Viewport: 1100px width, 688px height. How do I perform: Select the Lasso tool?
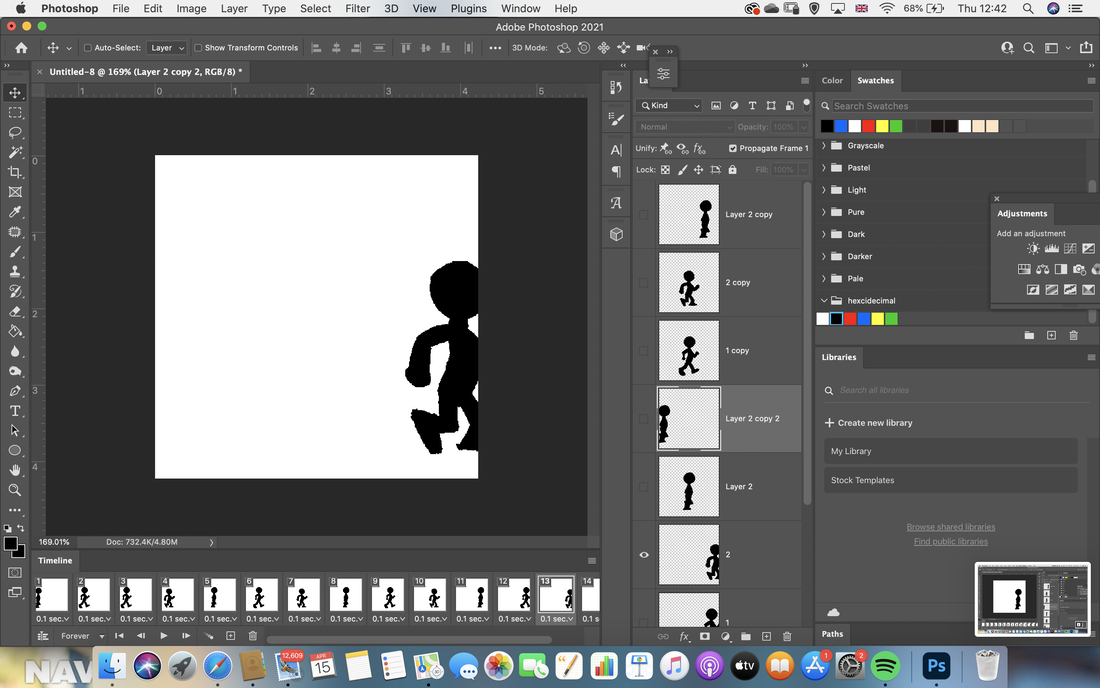pos(15,132)
